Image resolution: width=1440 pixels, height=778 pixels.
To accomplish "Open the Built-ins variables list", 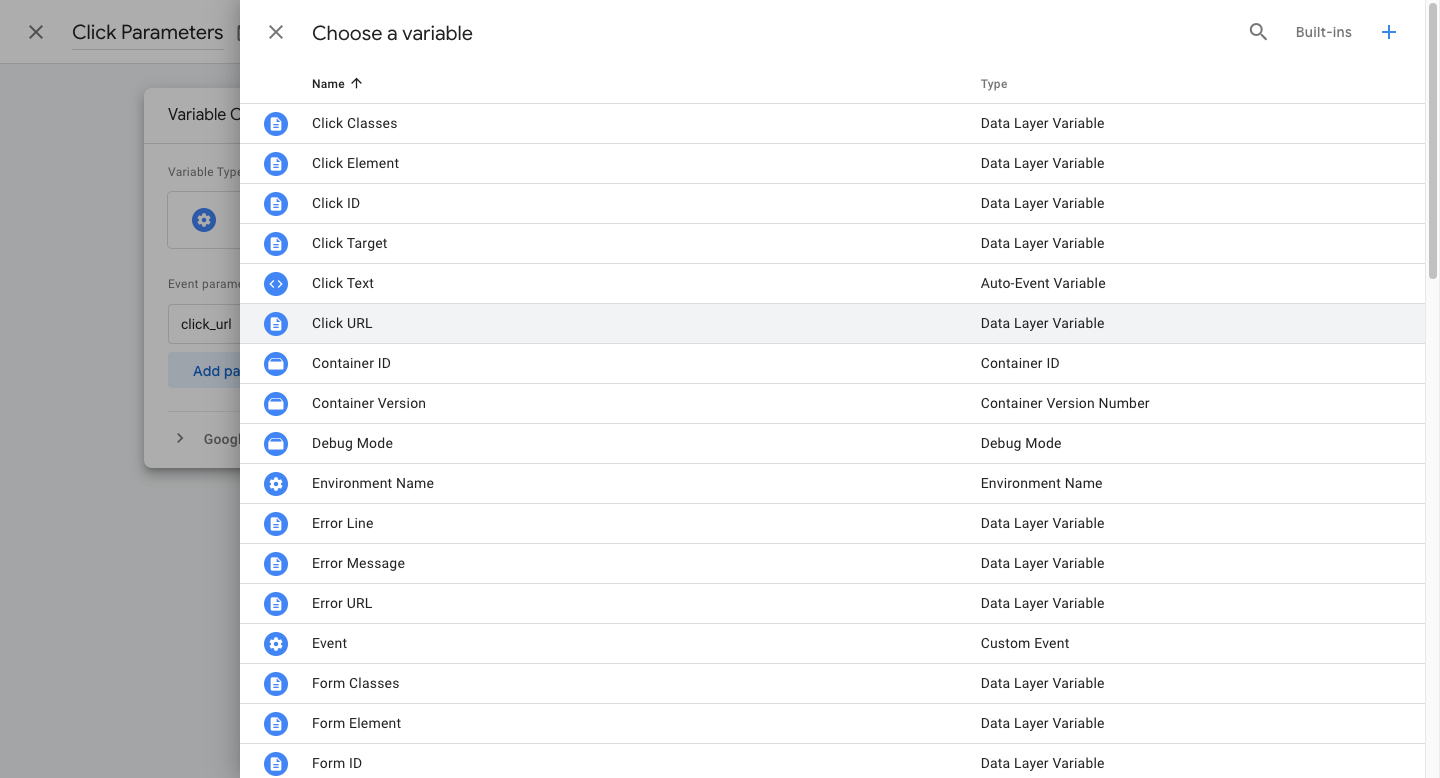I will tap(1323, 32).
